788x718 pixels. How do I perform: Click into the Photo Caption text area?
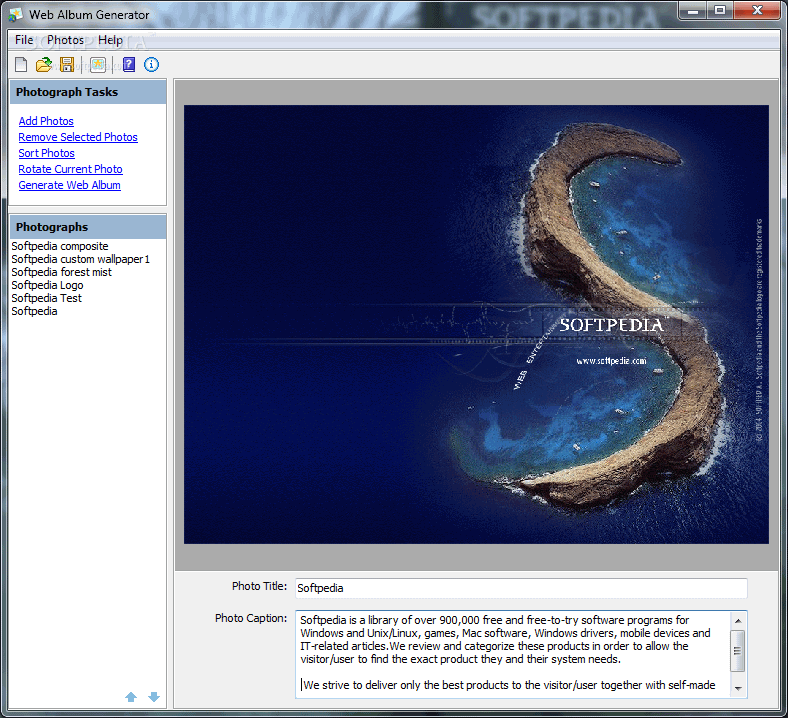[513, 654]
